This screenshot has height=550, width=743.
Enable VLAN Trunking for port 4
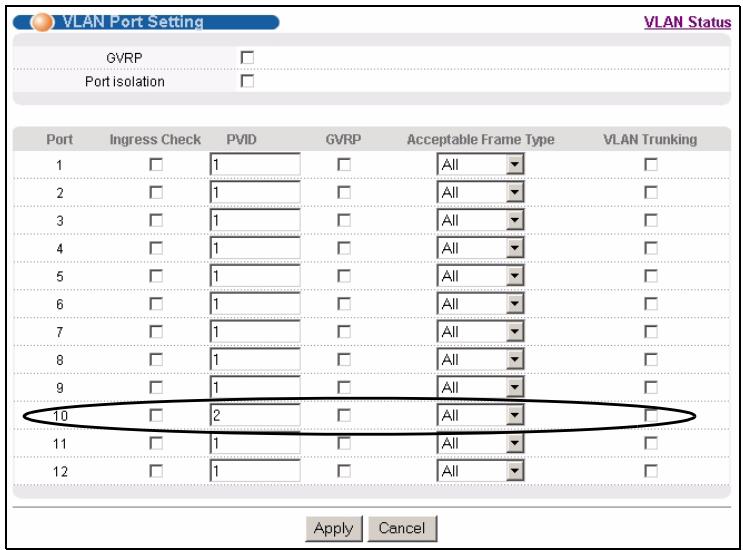coord(651,248)
